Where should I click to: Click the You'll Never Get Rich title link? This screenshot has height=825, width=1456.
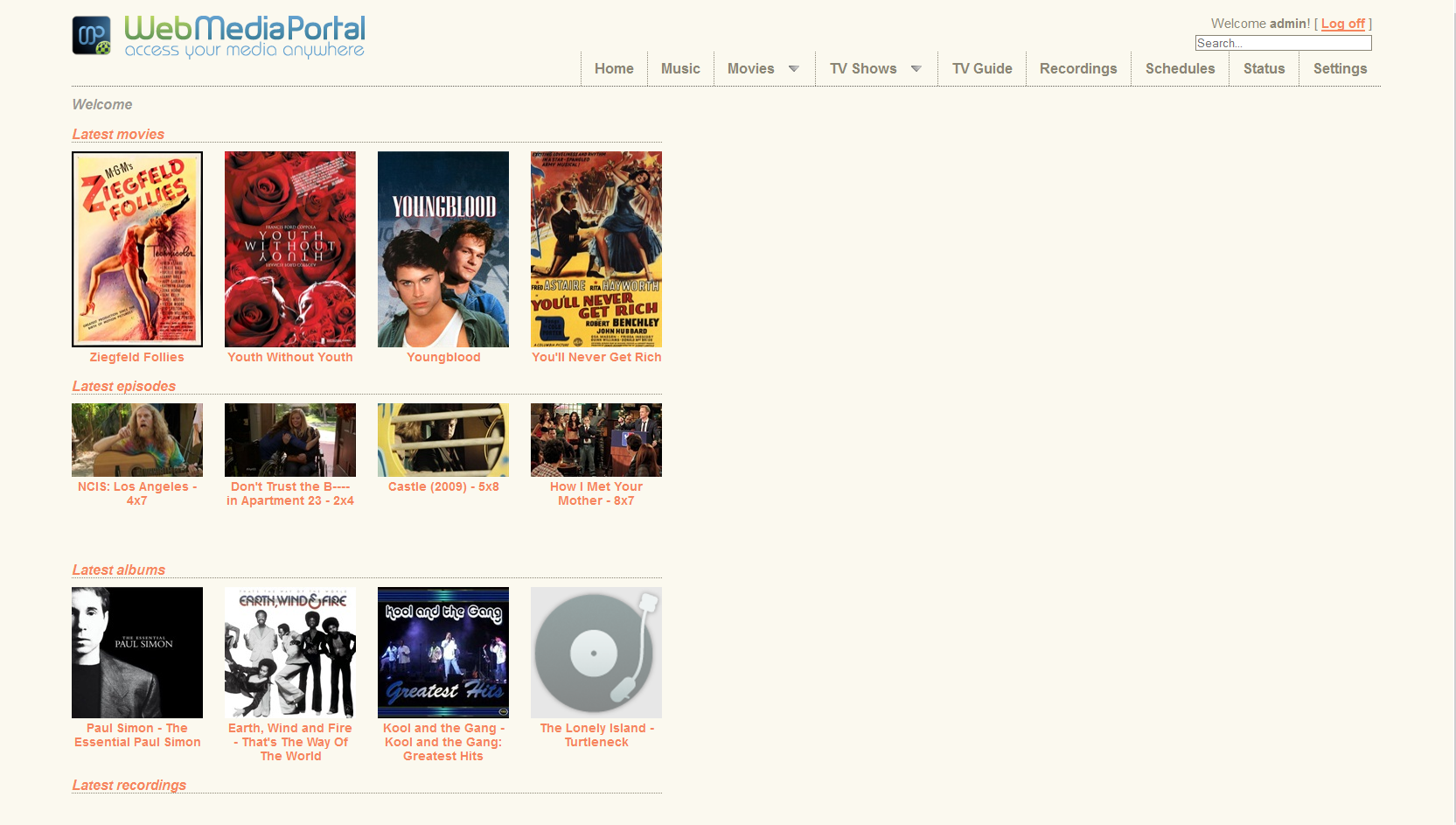pos(596,357)
